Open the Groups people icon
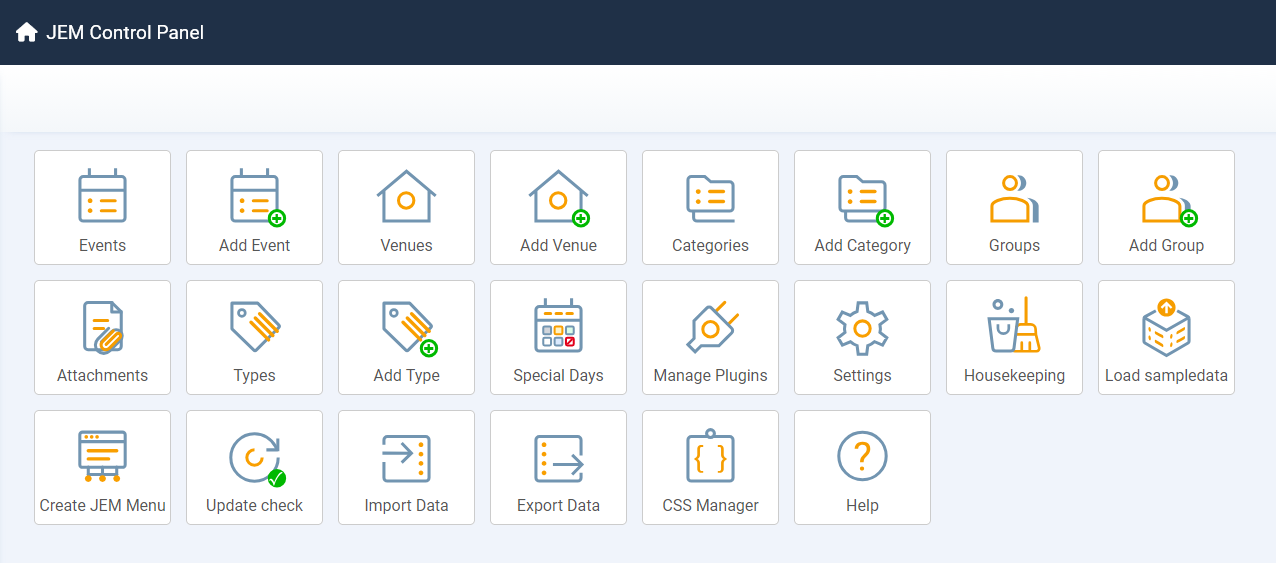 [x=1014, y=198]
